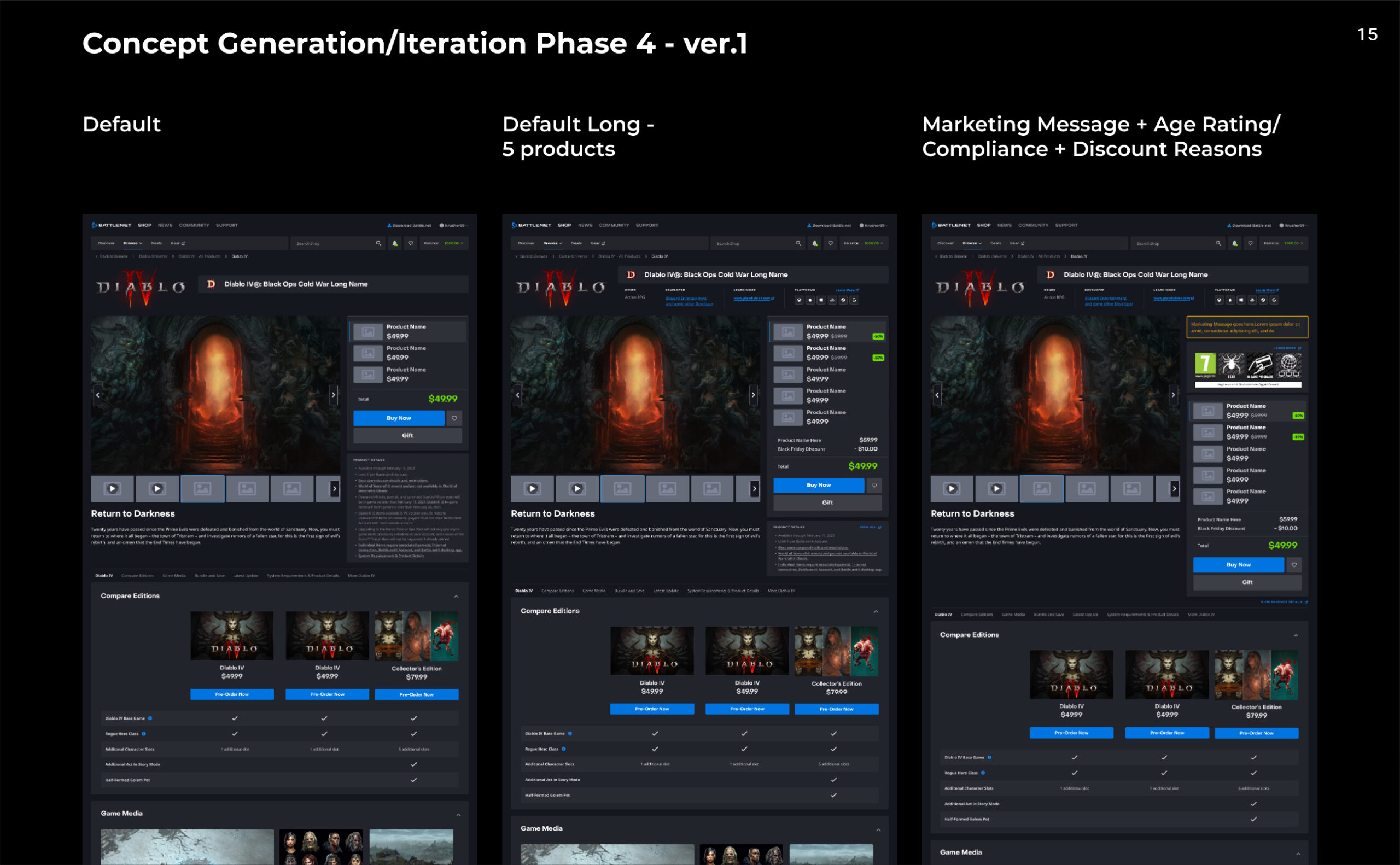The image size is (1400, 865).
Task: Click search magnifier in Default Long mockup
Action: [798, 243]
